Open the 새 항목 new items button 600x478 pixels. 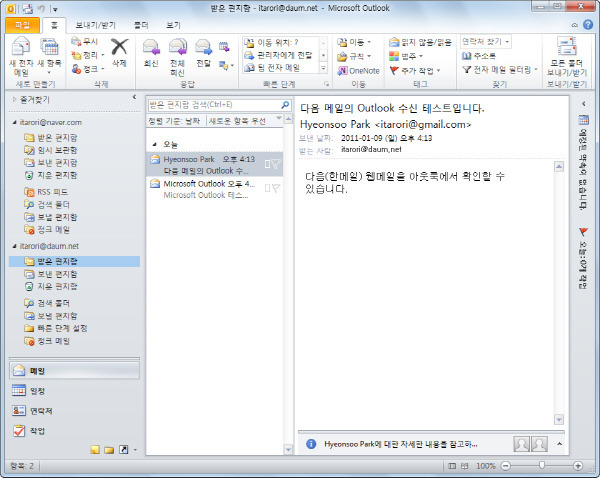(49, 56)
